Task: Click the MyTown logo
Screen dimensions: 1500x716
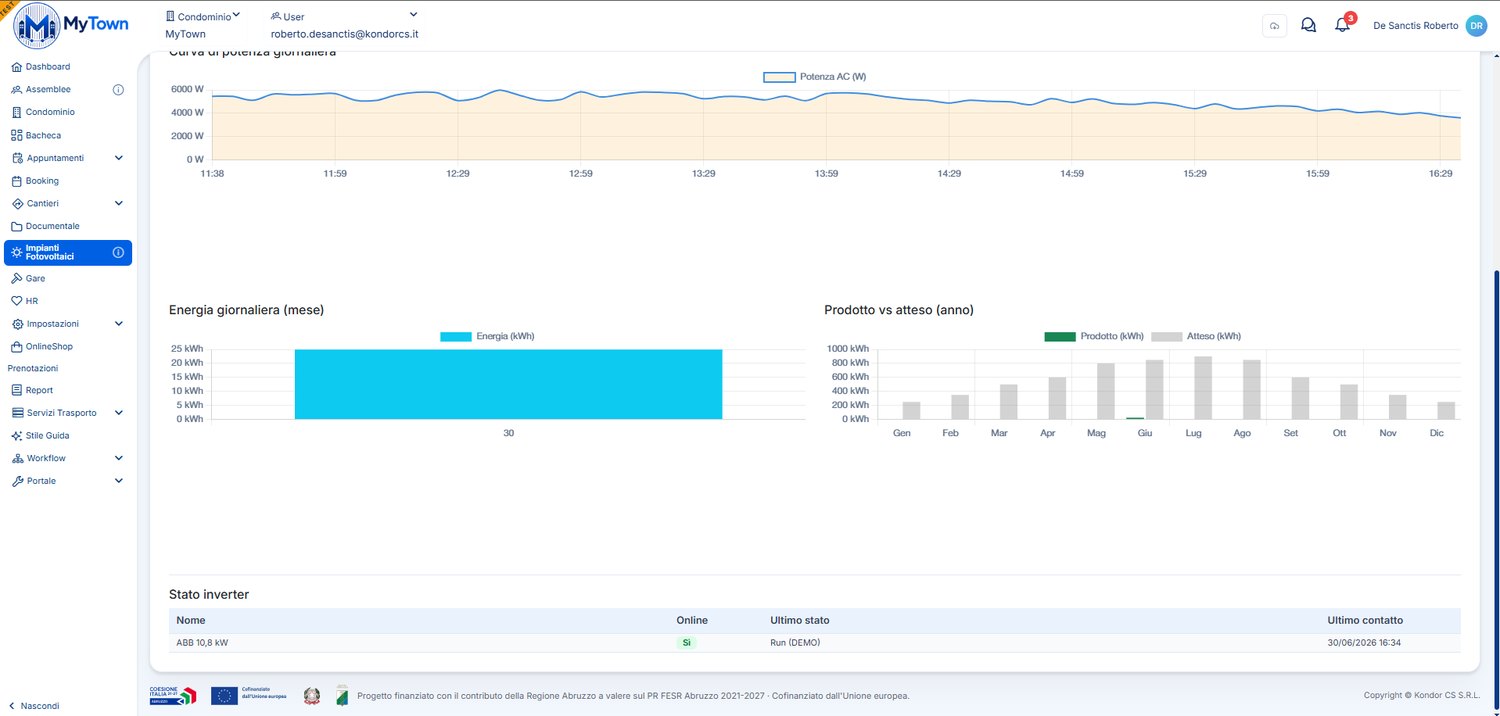Action: (x=70, y=26)
